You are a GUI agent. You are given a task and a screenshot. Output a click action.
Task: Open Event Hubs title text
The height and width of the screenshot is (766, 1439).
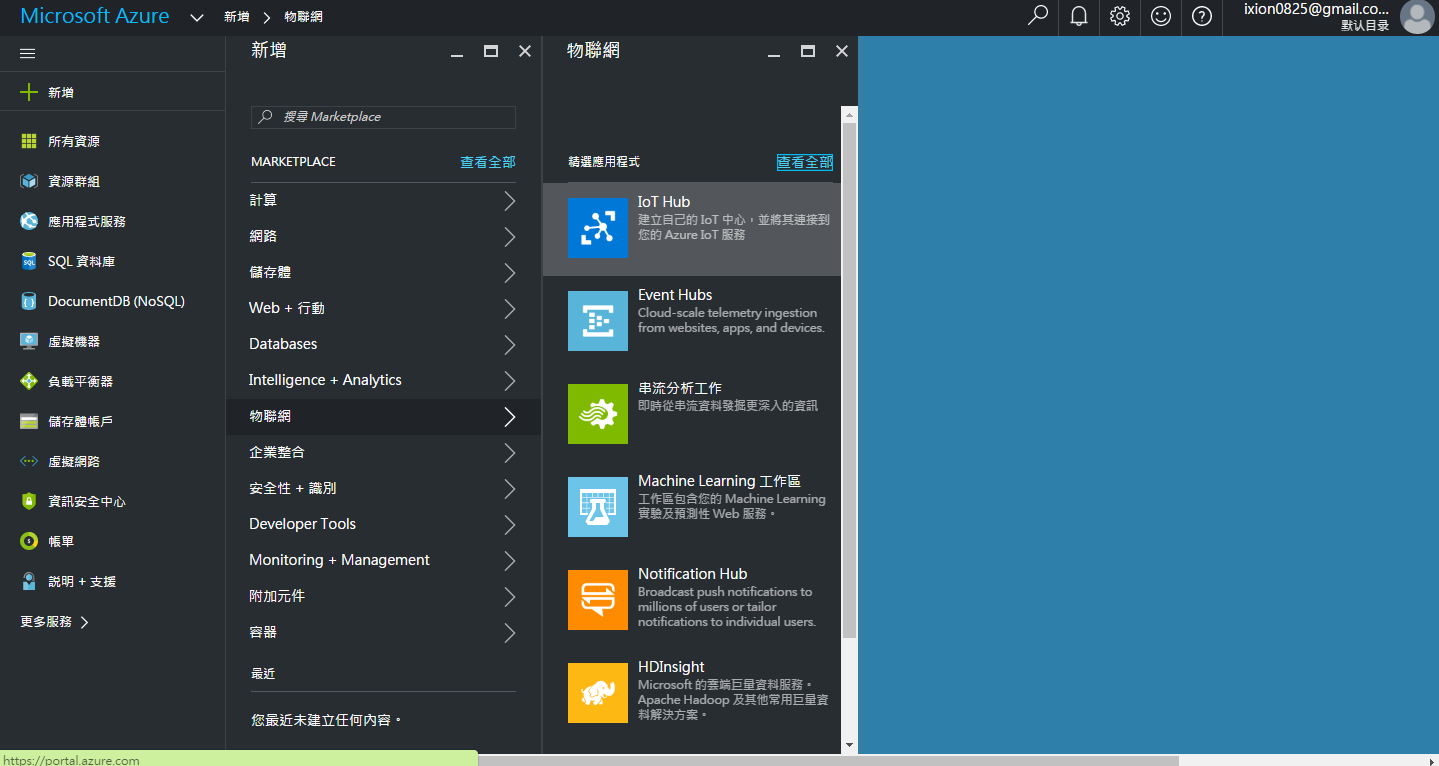click(675, 295)
